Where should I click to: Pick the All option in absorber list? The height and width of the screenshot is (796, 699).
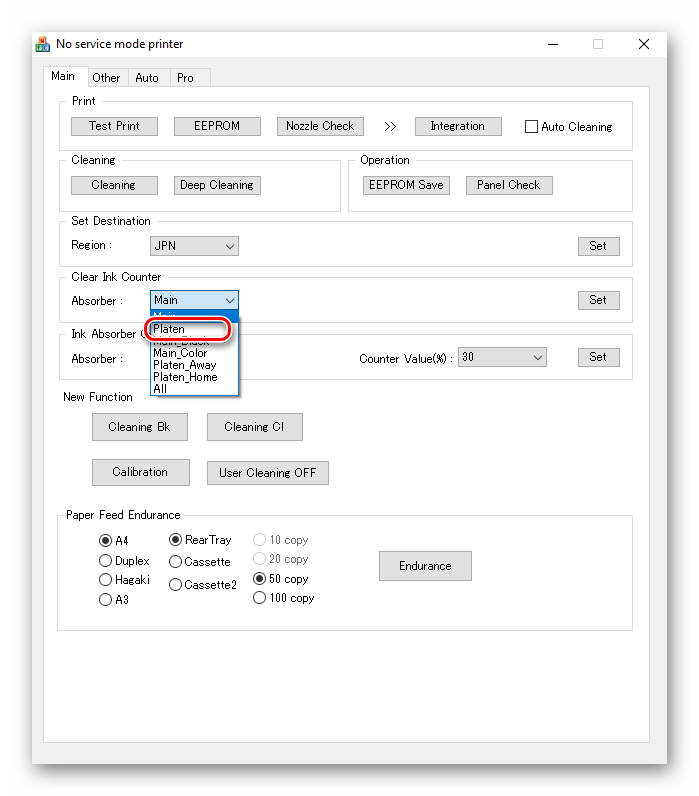point(160,389)
